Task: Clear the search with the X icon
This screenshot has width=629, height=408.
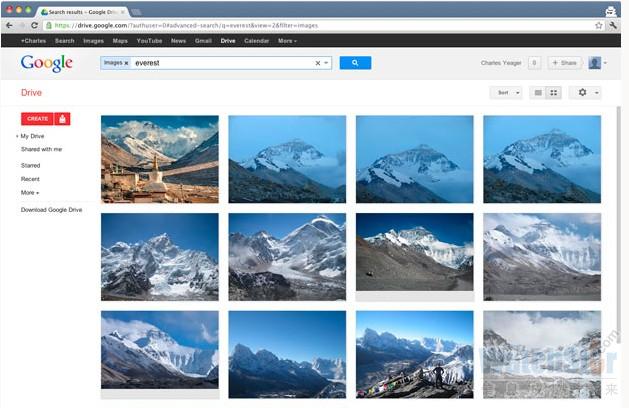Action: pyautogui.click(x=318, y=63)
